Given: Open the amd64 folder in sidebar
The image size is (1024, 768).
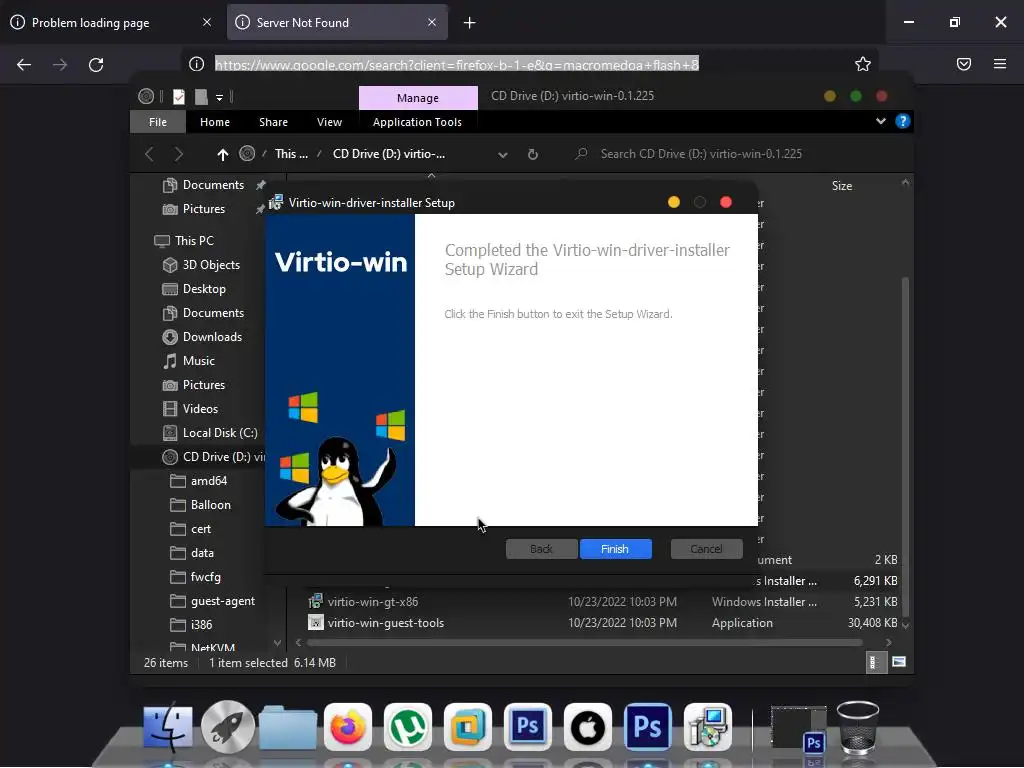Looking at the screenshot, I should [x=208, y=481].
